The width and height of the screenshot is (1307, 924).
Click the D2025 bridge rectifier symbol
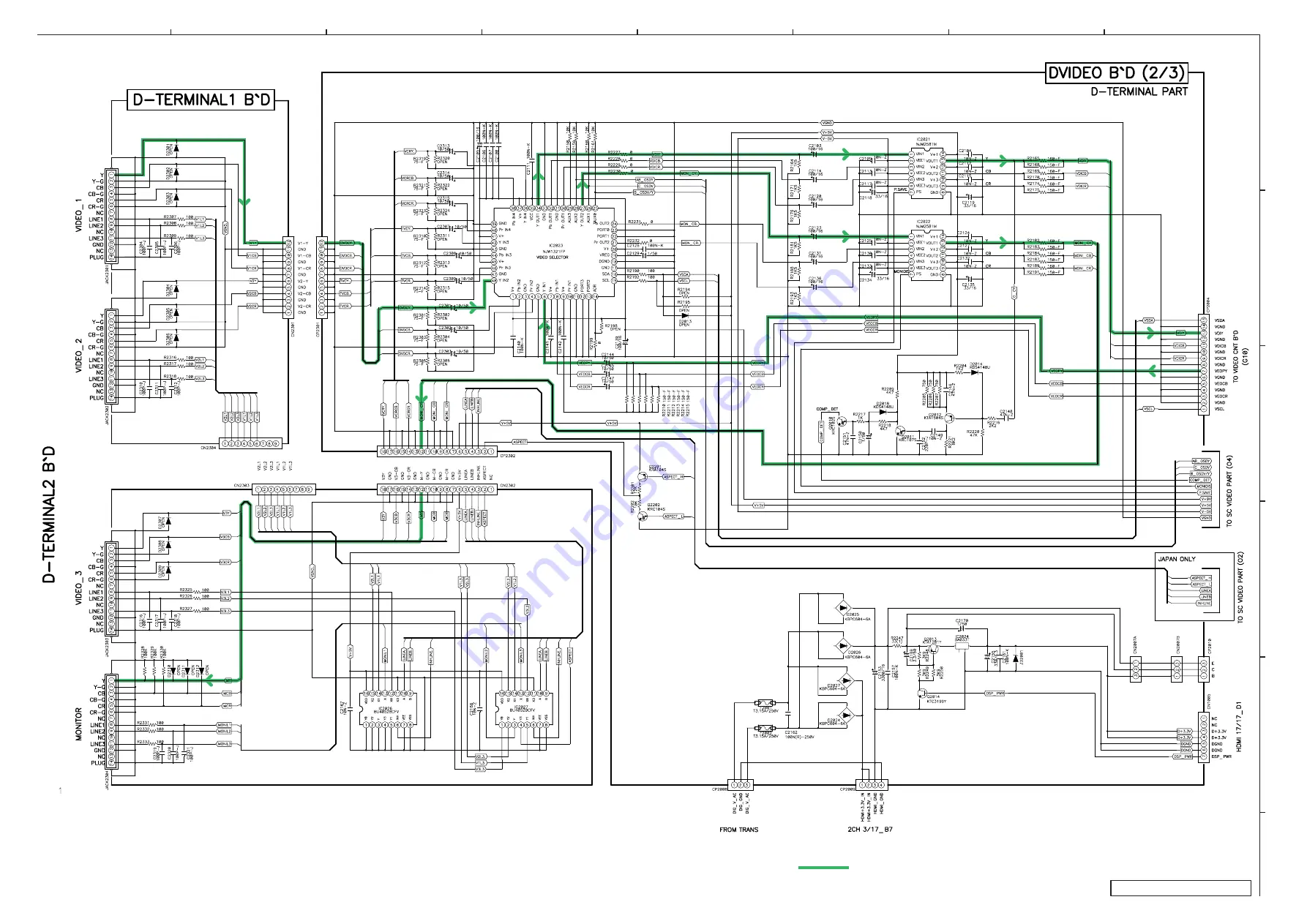click(843, 608)
